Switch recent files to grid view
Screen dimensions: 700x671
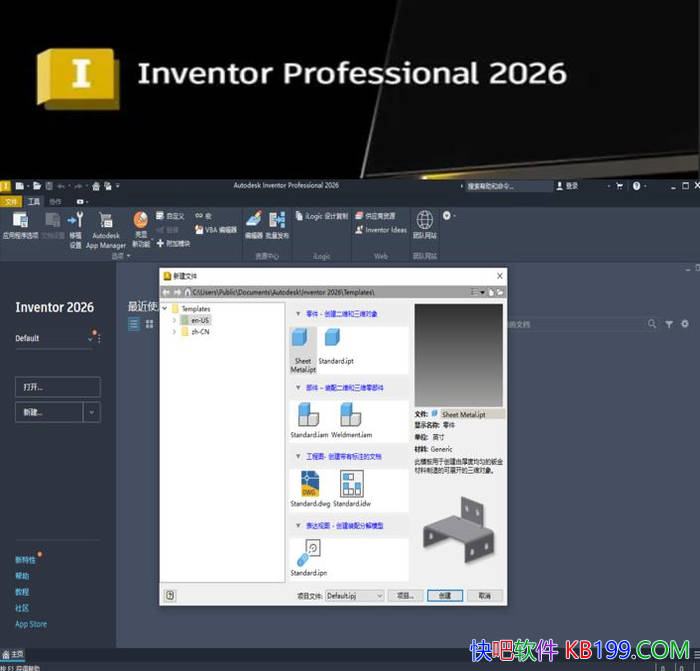(150, 324)
